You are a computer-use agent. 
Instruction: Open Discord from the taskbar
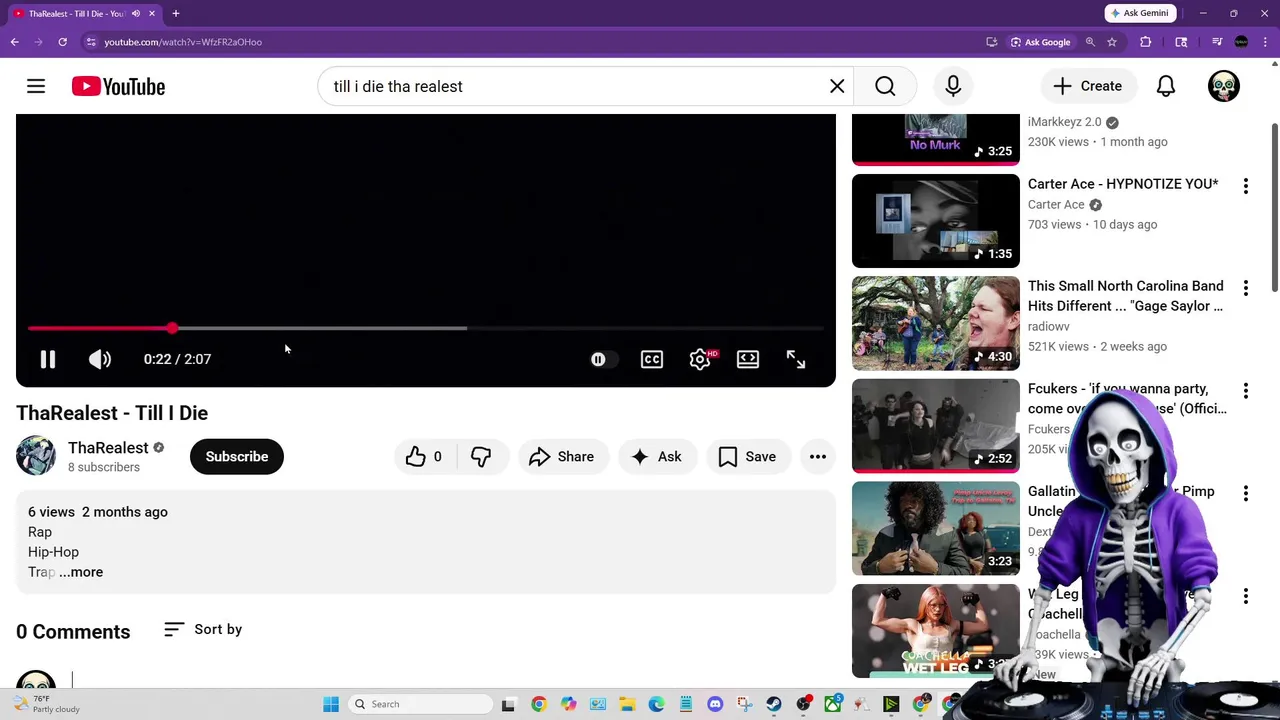tap(715, 704)
